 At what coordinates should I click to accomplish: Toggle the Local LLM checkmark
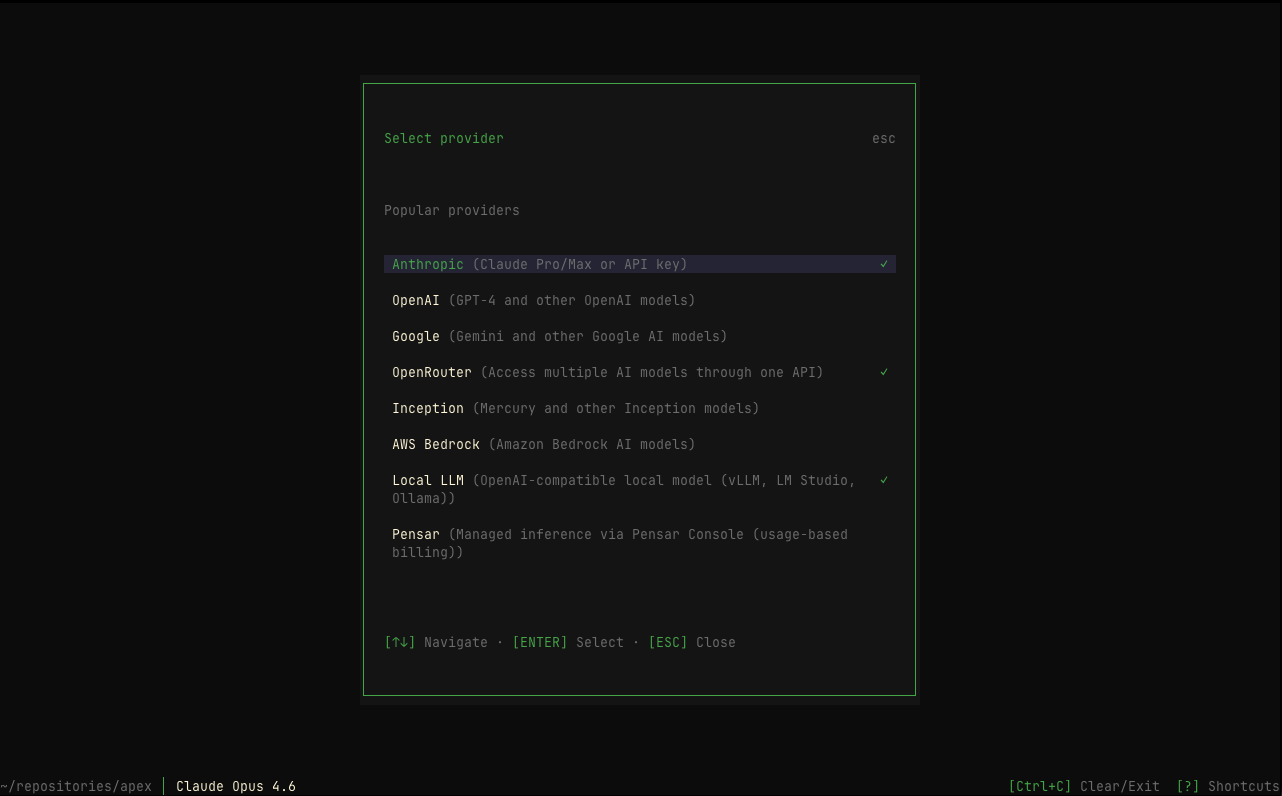[x=884, y=480]
